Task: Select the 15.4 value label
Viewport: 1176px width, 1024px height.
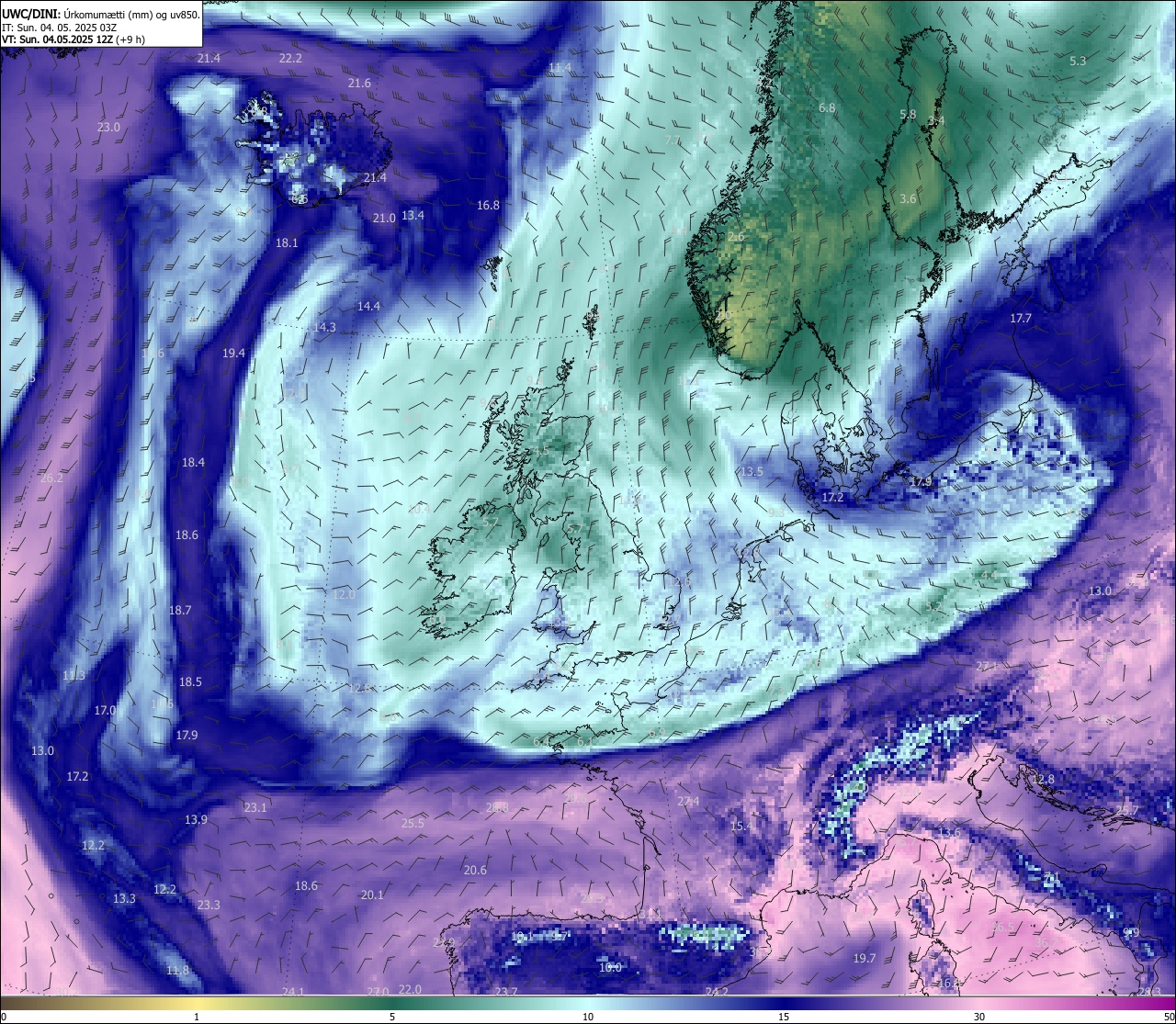Action: click(x=741, y=826)
